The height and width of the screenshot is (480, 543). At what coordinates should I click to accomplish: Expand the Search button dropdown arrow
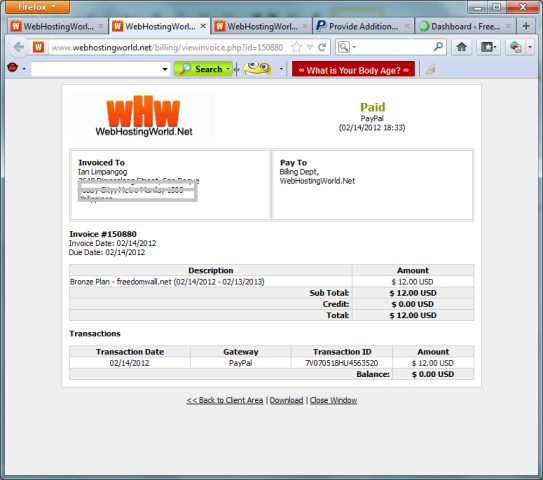[x=228, y=69]
